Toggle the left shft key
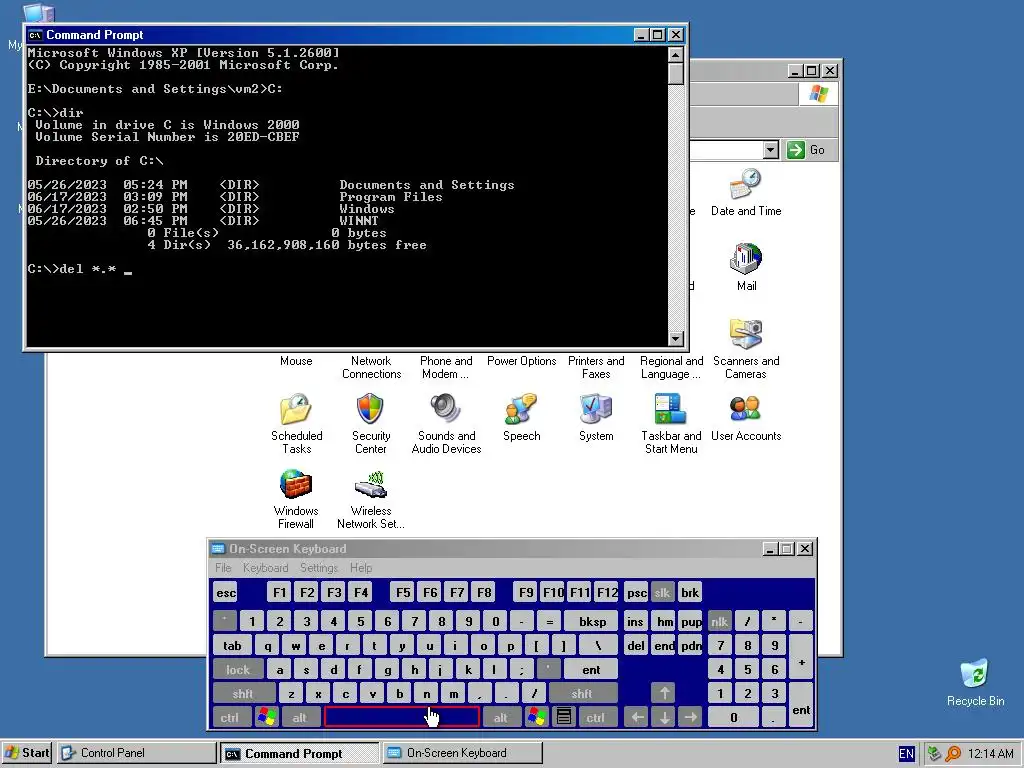 243,693
